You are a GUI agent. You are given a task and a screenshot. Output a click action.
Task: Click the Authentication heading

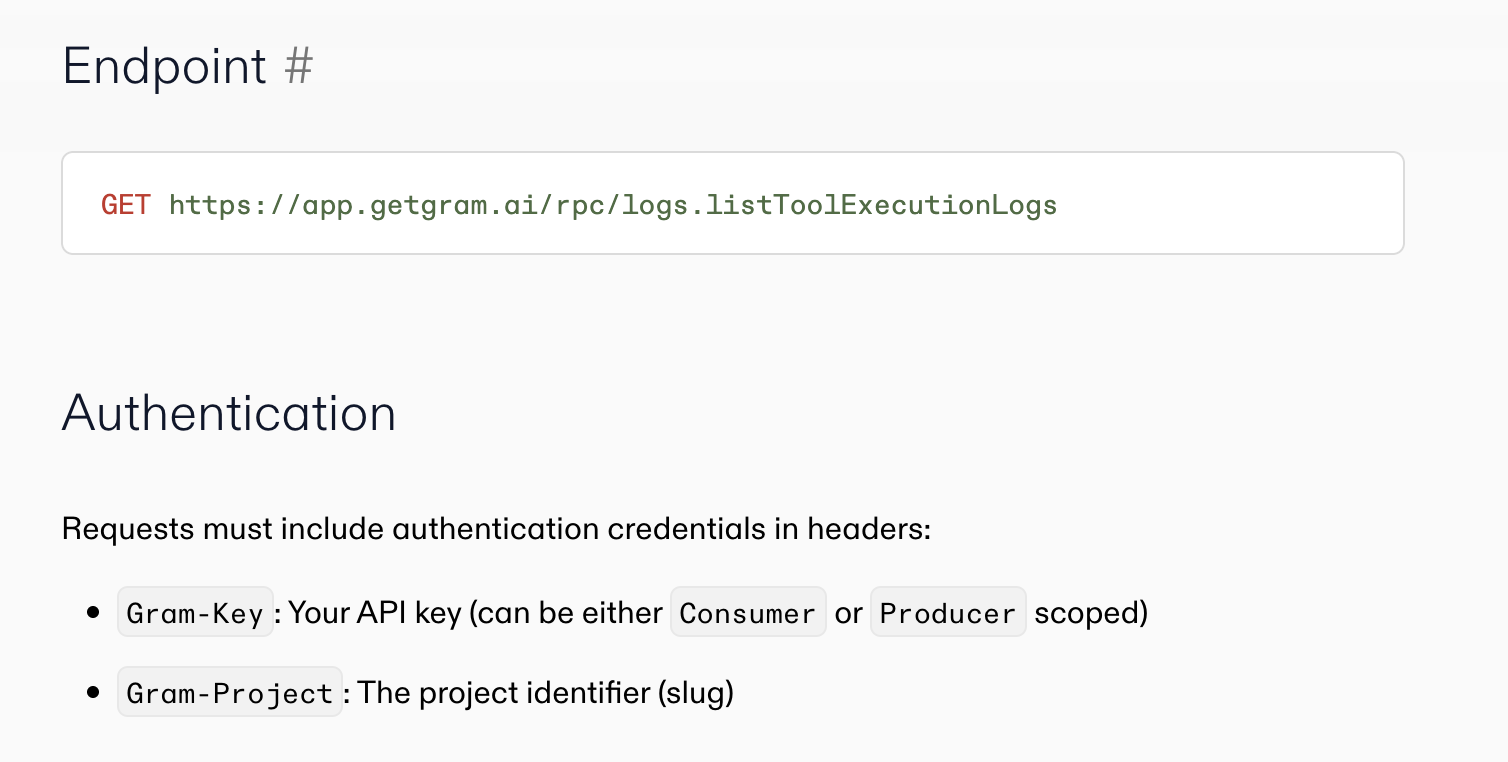pos(229,413)
